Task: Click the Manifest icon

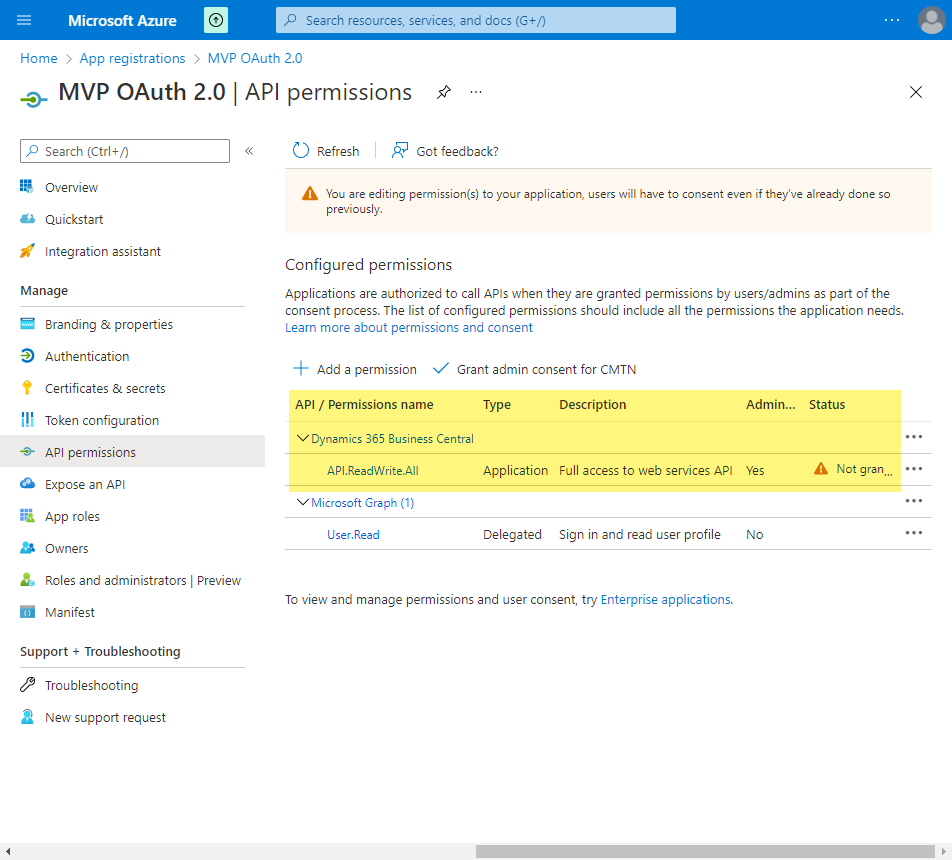Action: click(27, 612)
